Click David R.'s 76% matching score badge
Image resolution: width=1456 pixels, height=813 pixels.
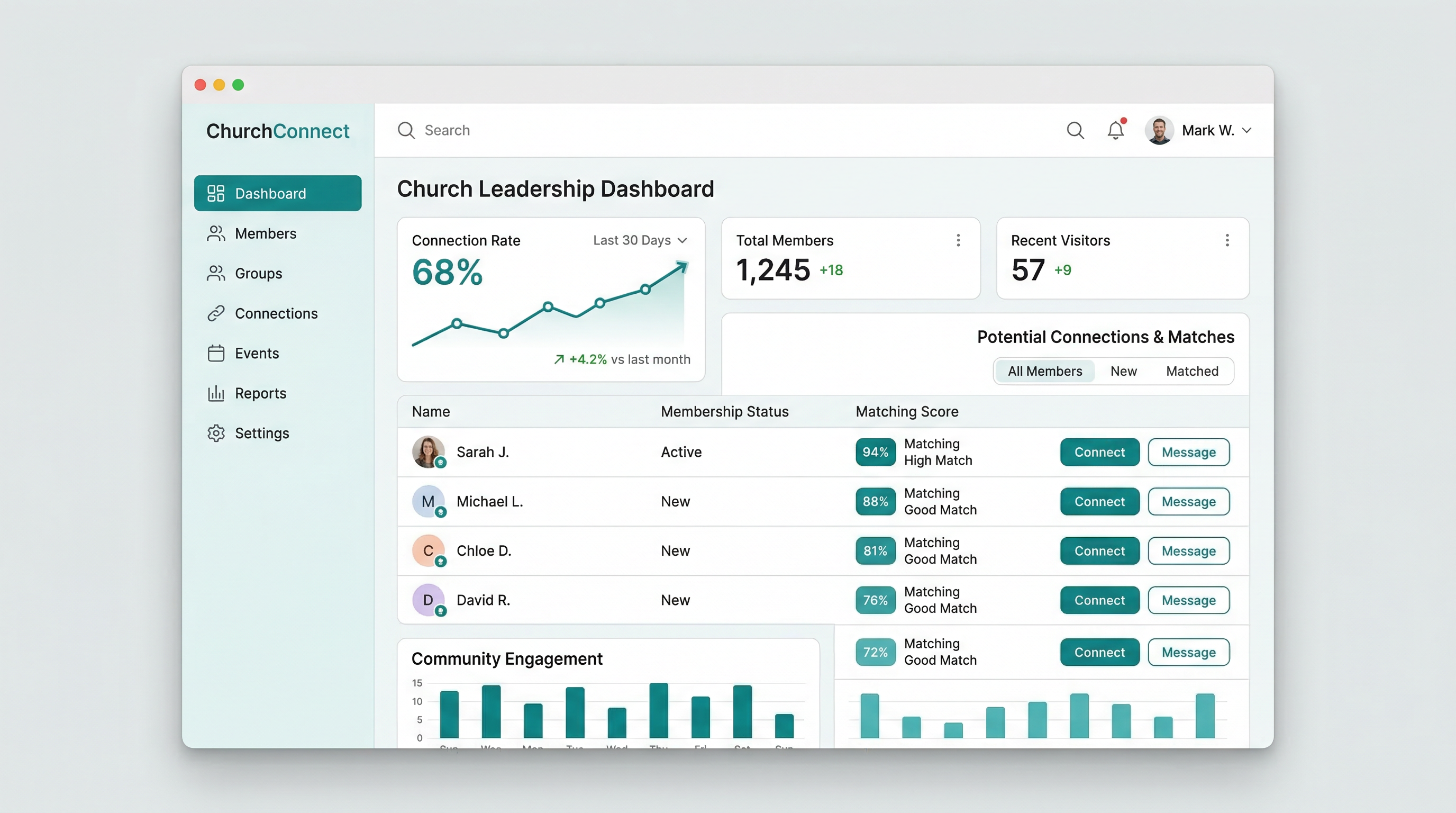coord(875,600)
